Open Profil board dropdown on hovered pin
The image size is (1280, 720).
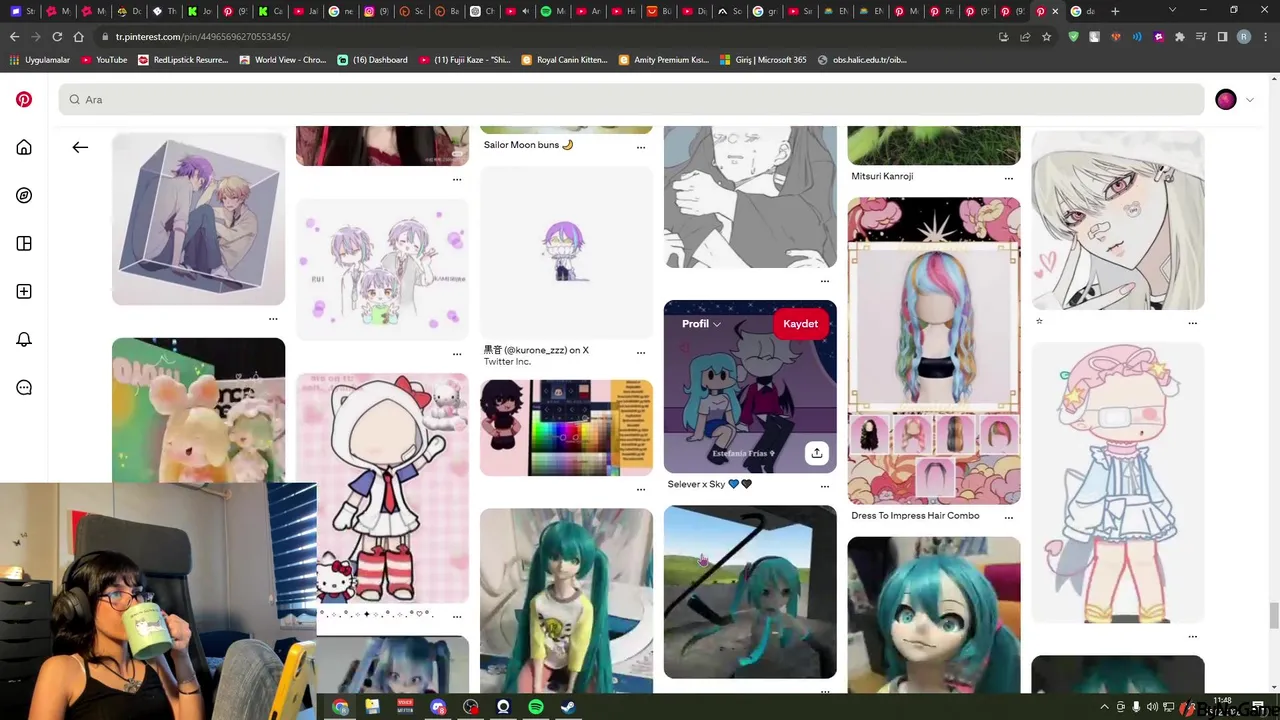coord(701,324)
